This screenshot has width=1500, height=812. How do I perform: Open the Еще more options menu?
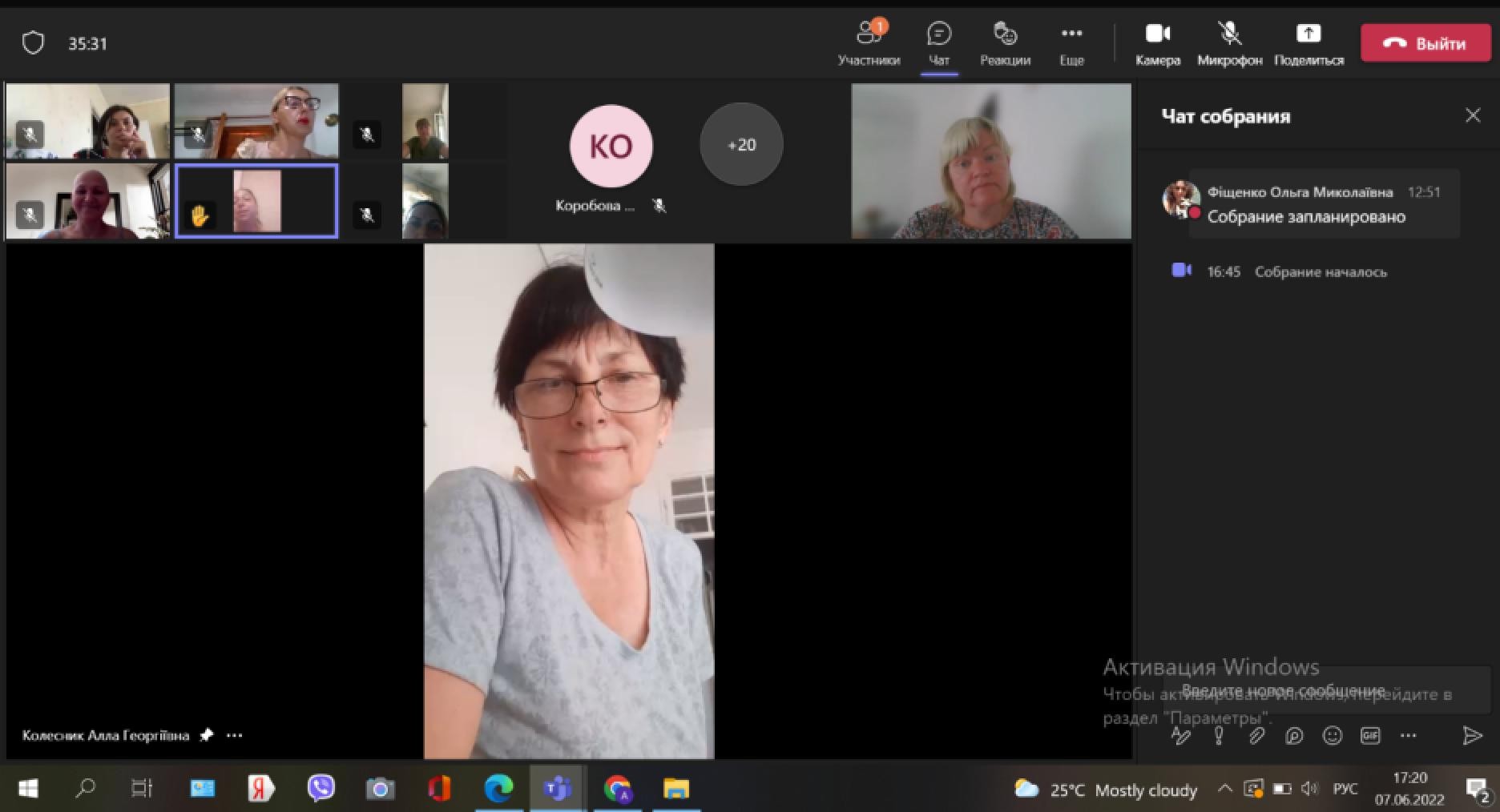point(1071,43)
